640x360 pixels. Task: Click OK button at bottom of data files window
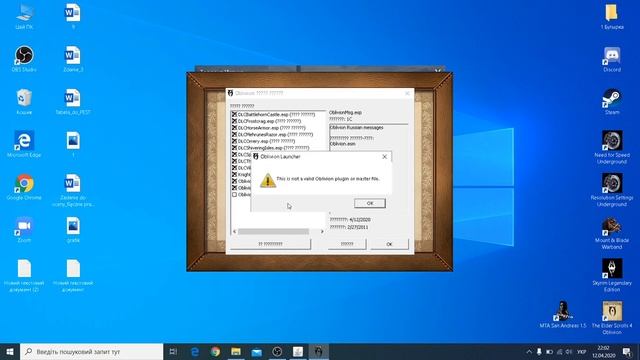tap(389, 244)
